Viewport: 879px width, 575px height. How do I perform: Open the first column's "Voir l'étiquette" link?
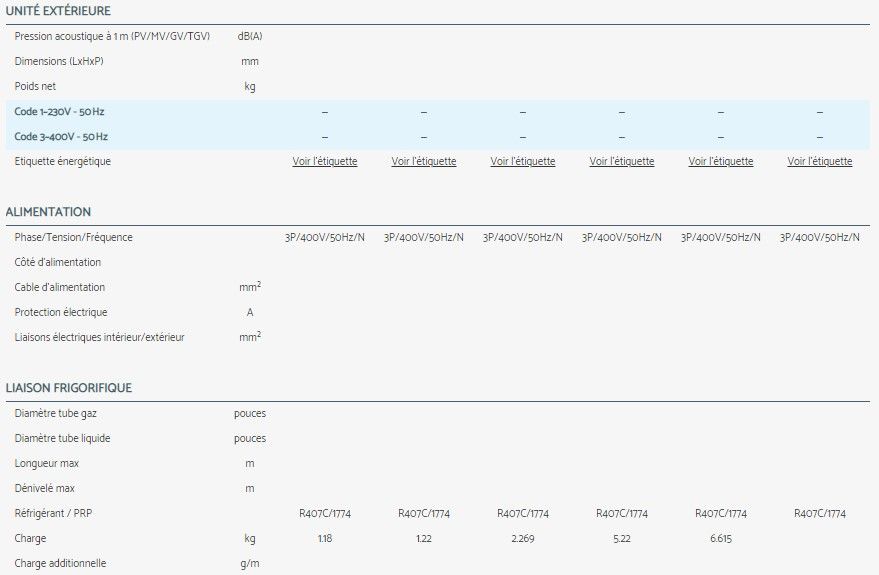click(324, 162)
